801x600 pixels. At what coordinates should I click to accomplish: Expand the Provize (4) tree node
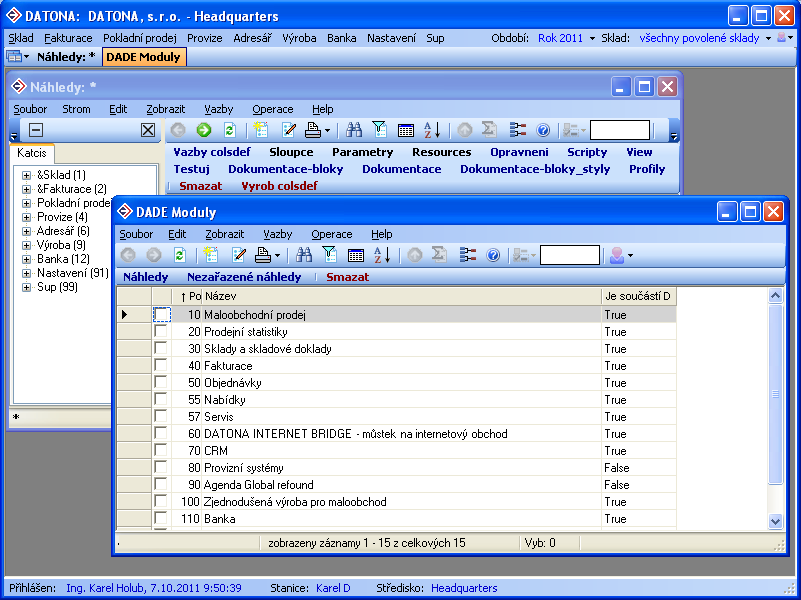coord(27,218)
